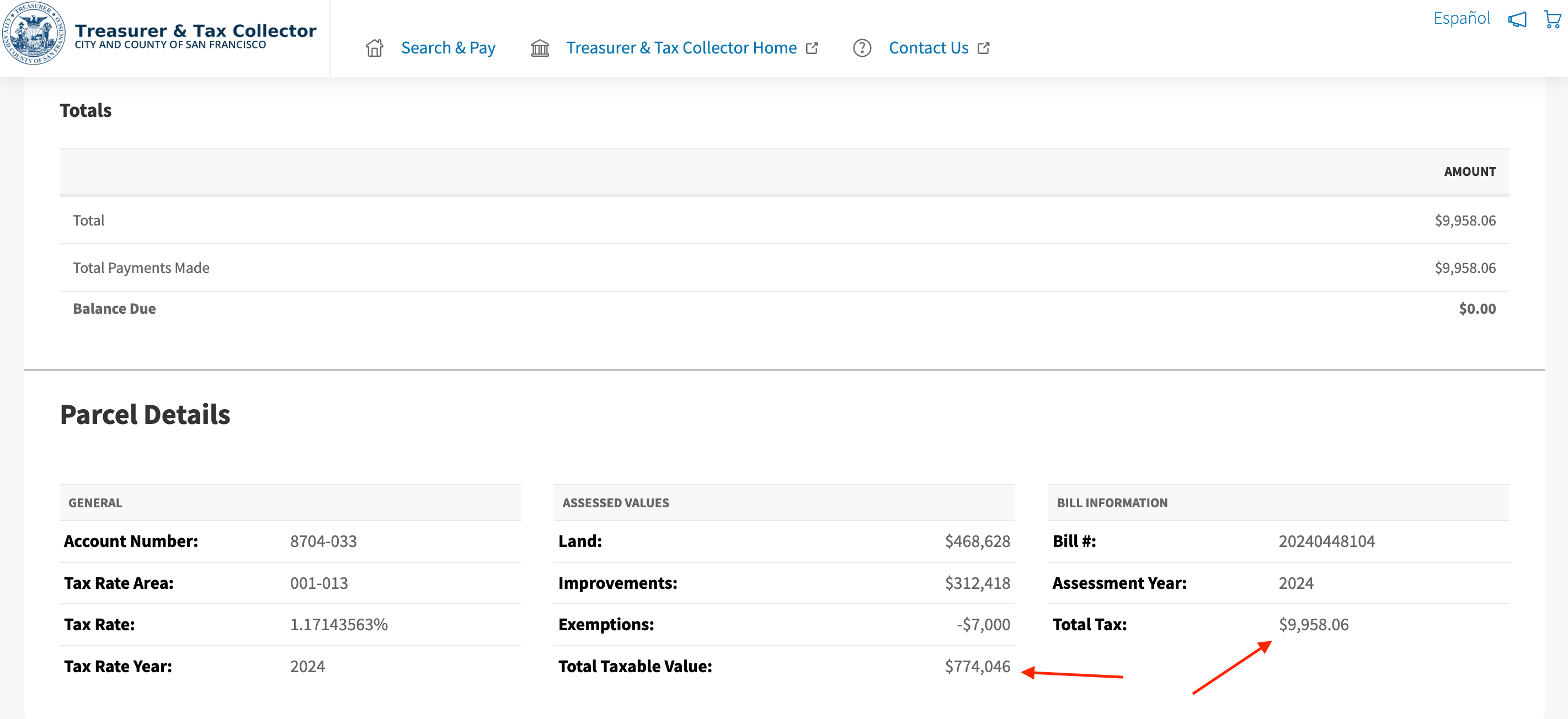The image size is (1568, 719).
Task: Click the San Francisco Treasurer seal logo
Action: coord(34,34)
